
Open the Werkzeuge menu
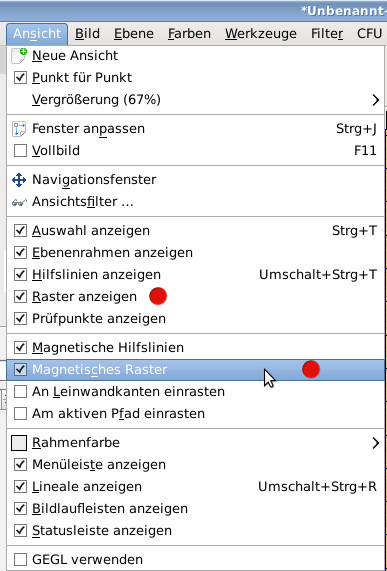pos(261,34)
